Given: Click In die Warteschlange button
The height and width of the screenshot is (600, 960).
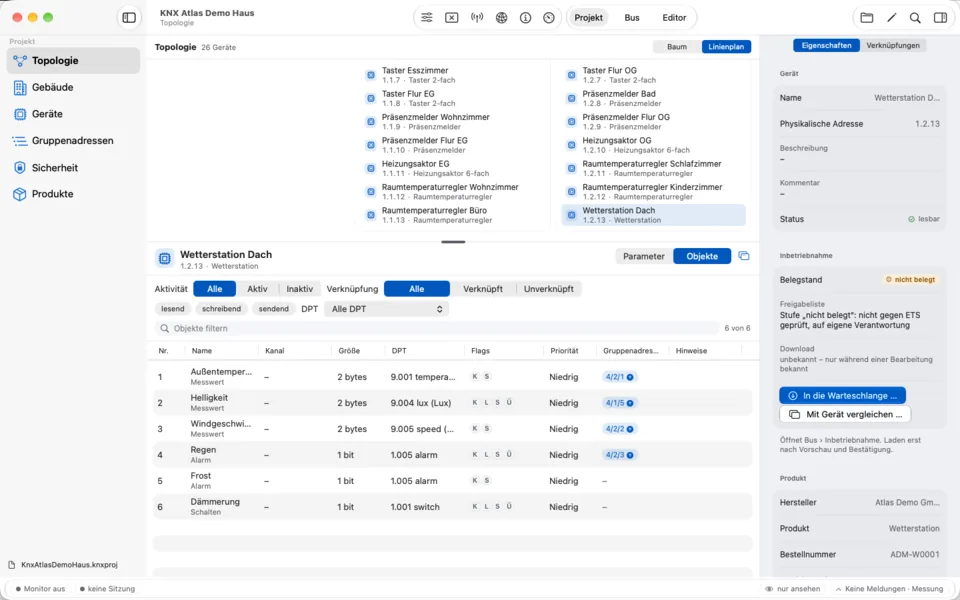Looking at the screenshot, I should click(842, 396).
